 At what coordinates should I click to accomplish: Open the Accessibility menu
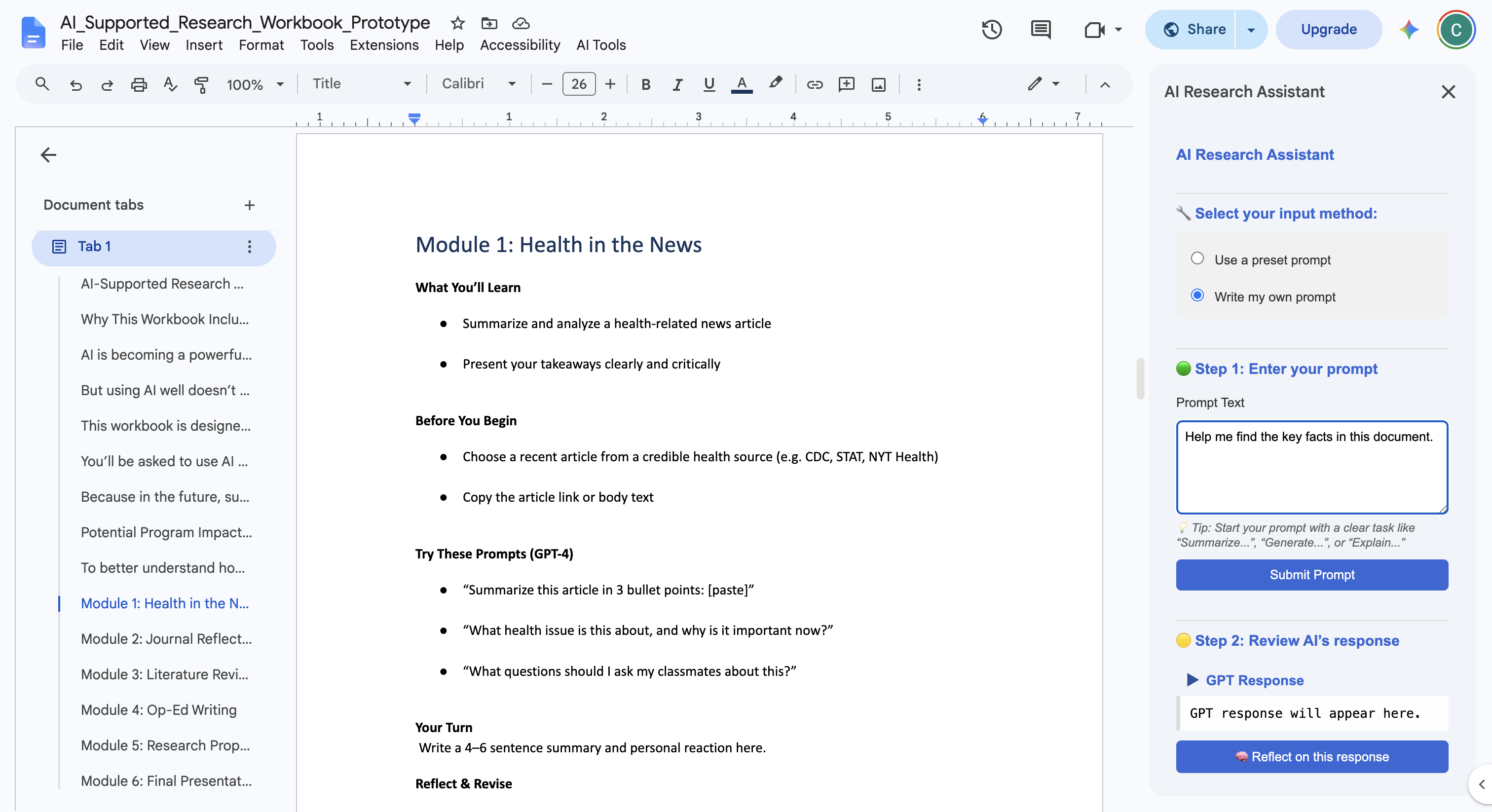520,44
